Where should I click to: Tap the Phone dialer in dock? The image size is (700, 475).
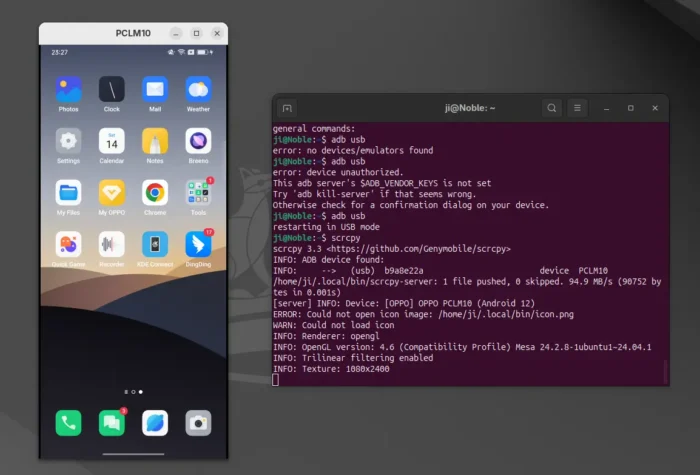(68, 423)
